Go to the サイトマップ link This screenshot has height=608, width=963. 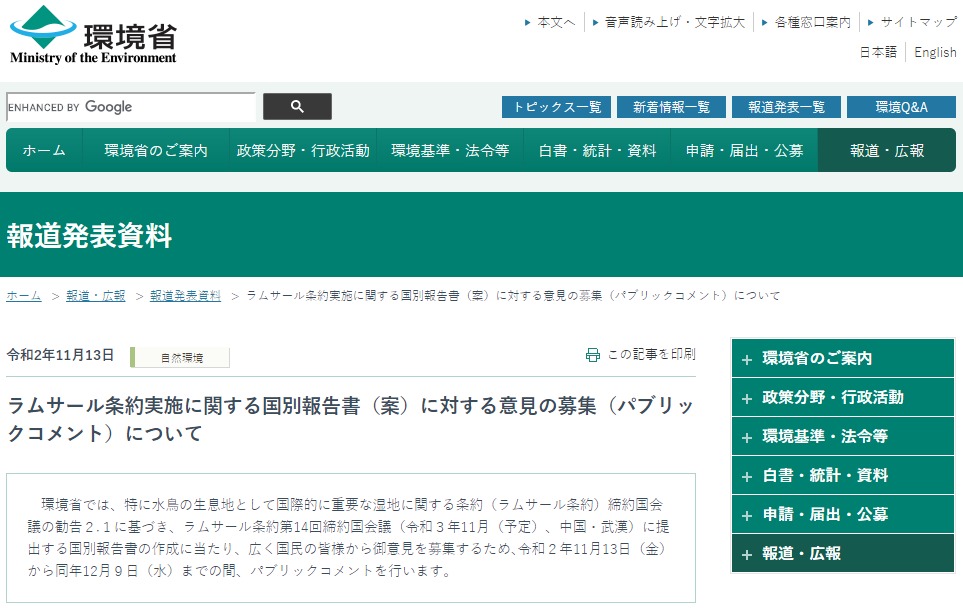coord(918,22)
